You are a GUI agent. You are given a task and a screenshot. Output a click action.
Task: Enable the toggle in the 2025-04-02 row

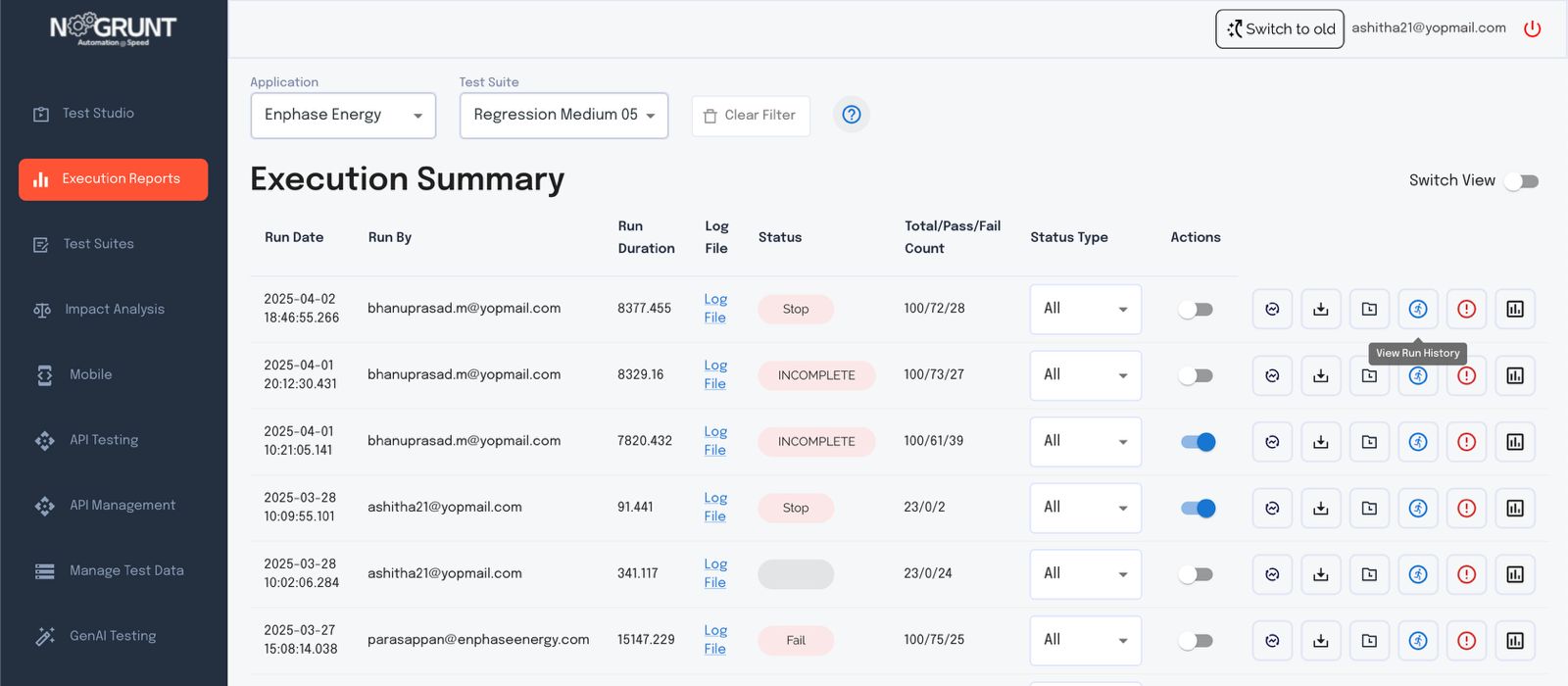[1196, 310]
